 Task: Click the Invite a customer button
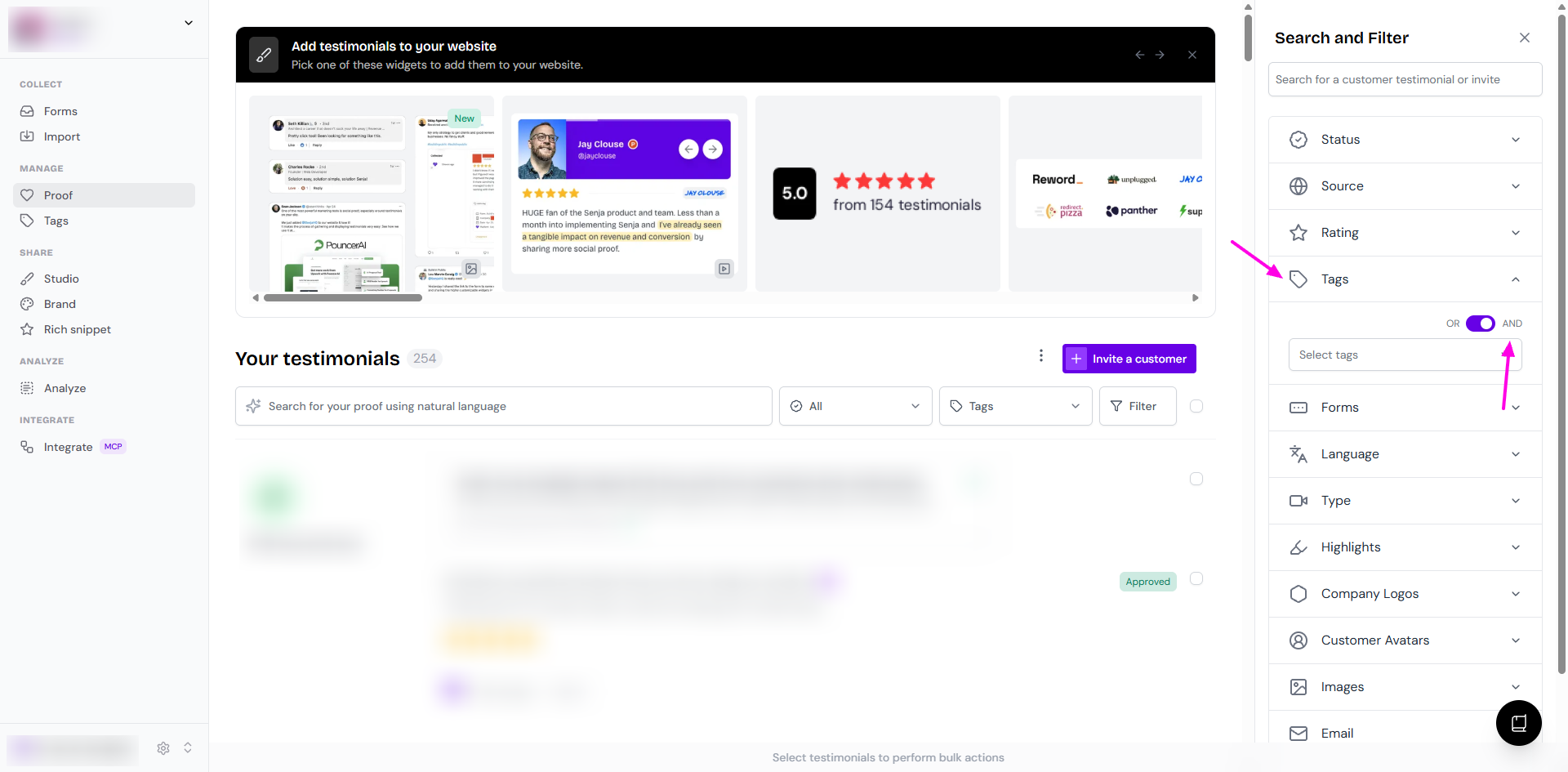(x=1129, y=359)
